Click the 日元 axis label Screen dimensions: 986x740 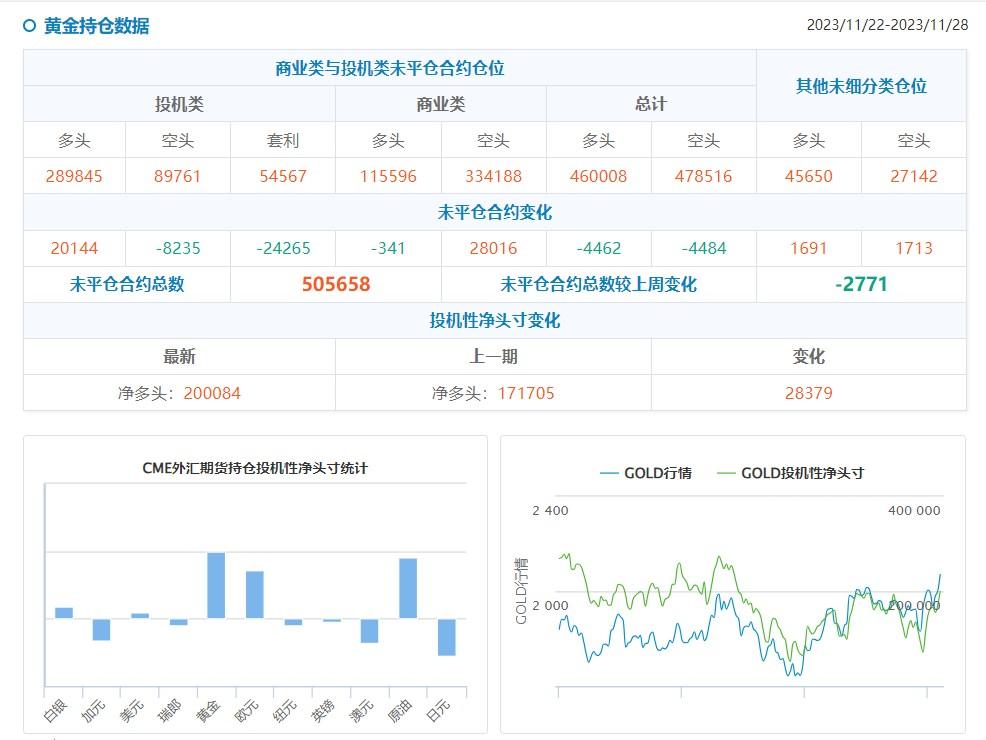437,707
